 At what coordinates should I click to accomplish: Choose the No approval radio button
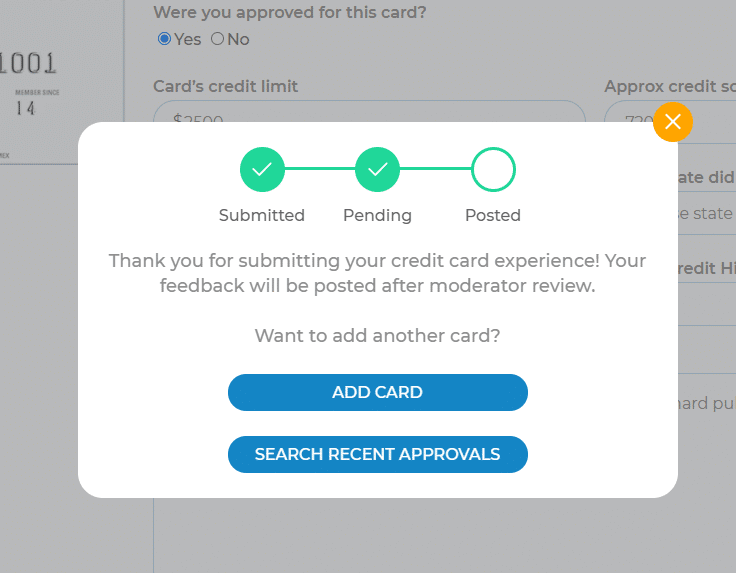[218, 39]
